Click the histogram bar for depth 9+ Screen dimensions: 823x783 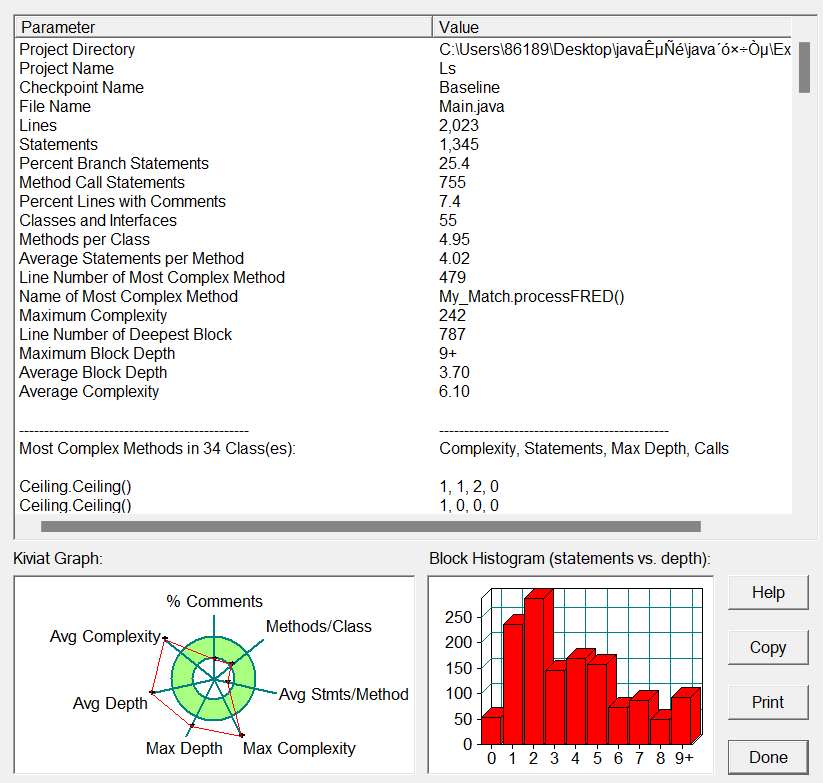pyautogui.click(x=681, y=720)
